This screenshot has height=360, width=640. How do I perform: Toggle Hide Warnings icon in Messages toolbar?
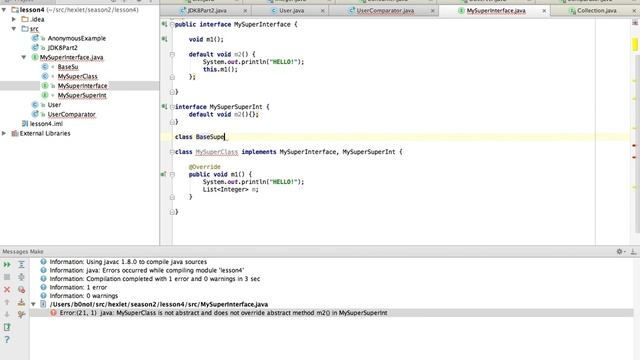click(x=21, y=289)
